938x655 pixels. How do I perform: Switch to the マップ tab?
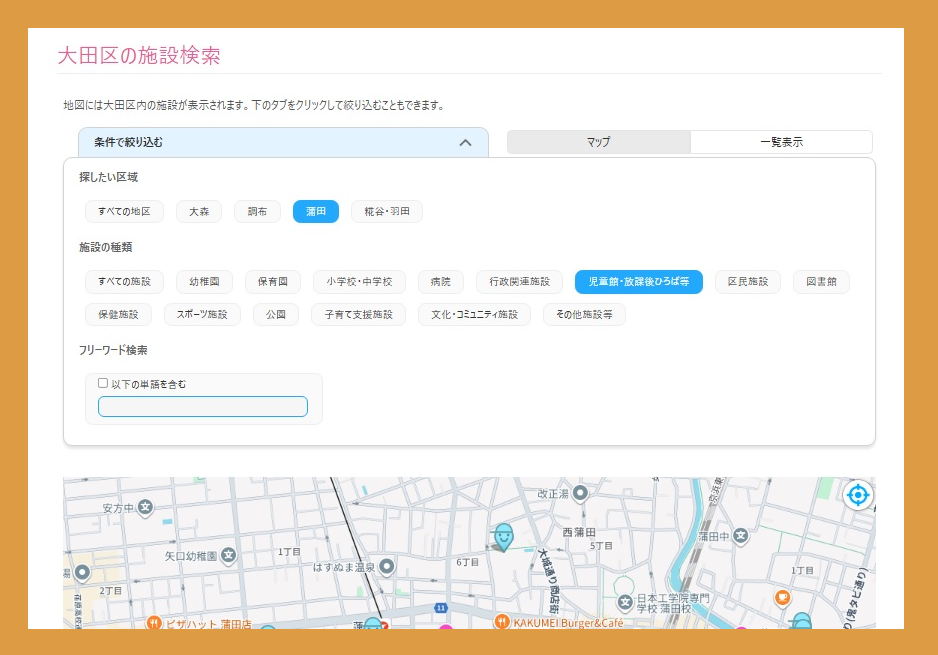(598, 142)
